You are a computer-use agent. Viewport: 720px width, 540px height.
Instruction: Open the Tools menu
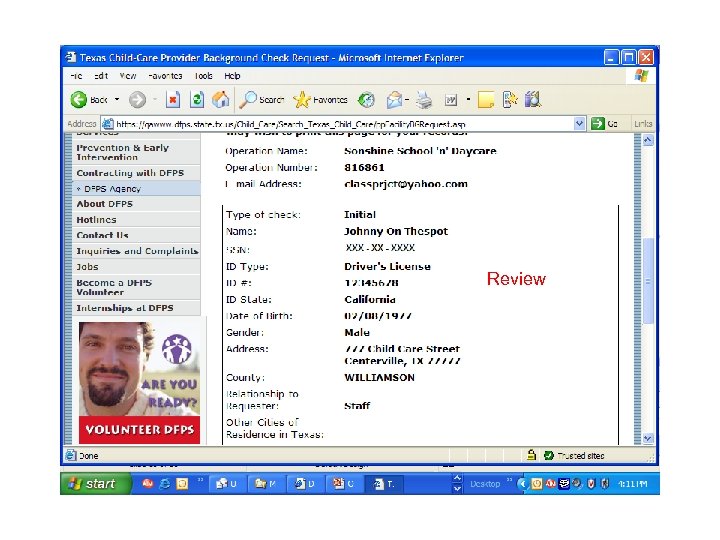pyautogui.click(x=203, y=76)
